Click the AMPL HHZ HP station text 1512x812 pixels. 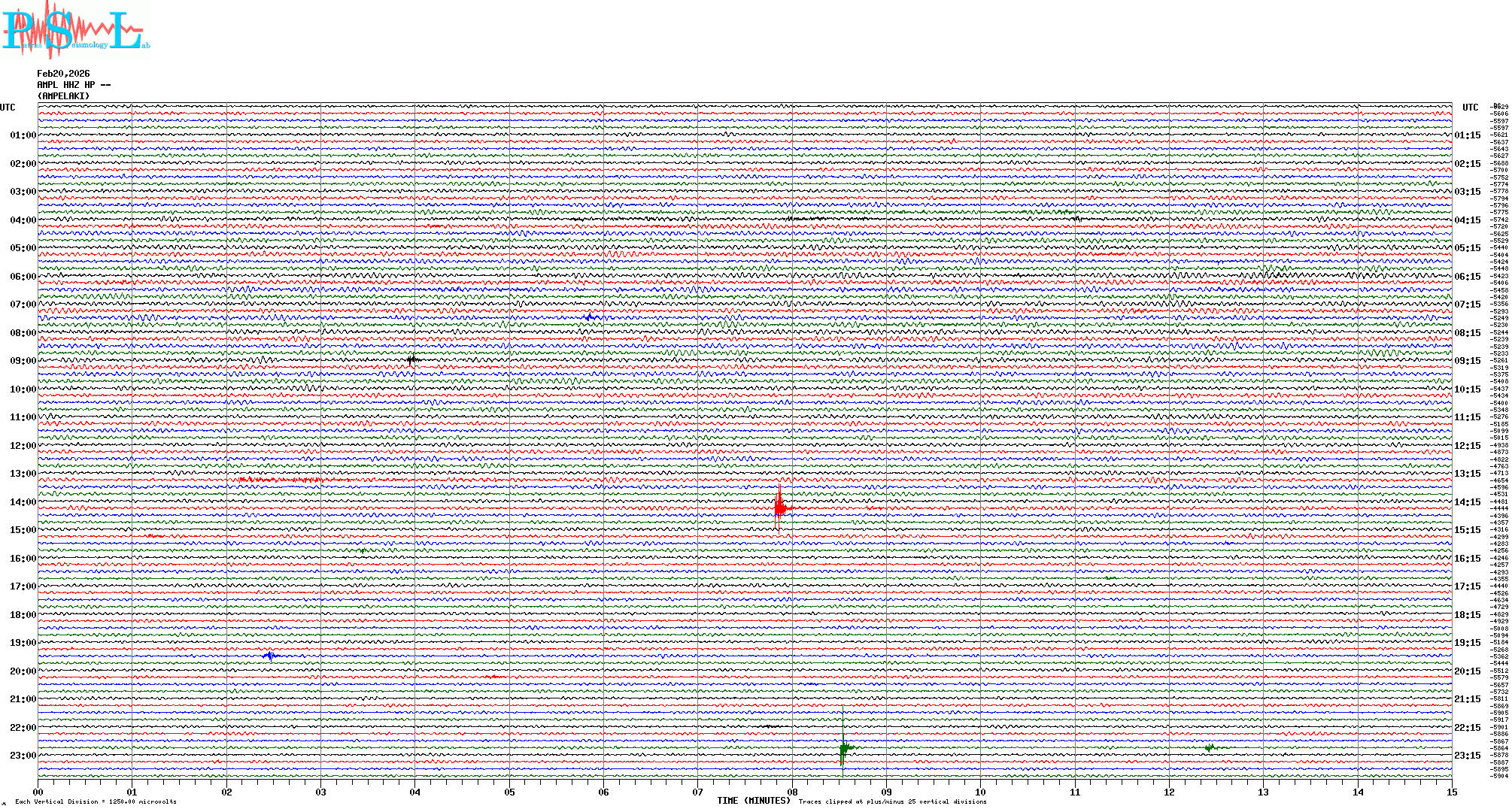[x=73, y=85]
